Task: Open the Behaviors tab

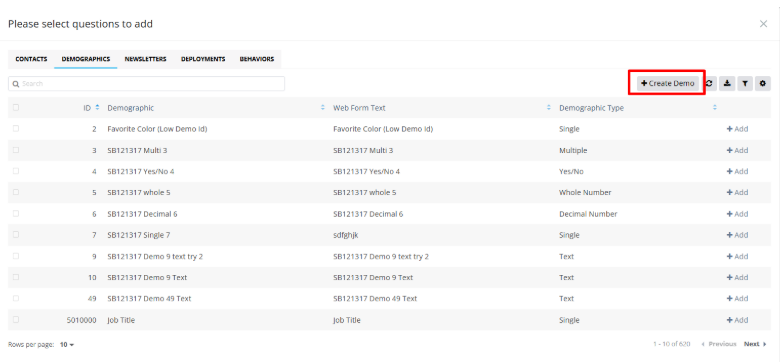Action: 257,59
